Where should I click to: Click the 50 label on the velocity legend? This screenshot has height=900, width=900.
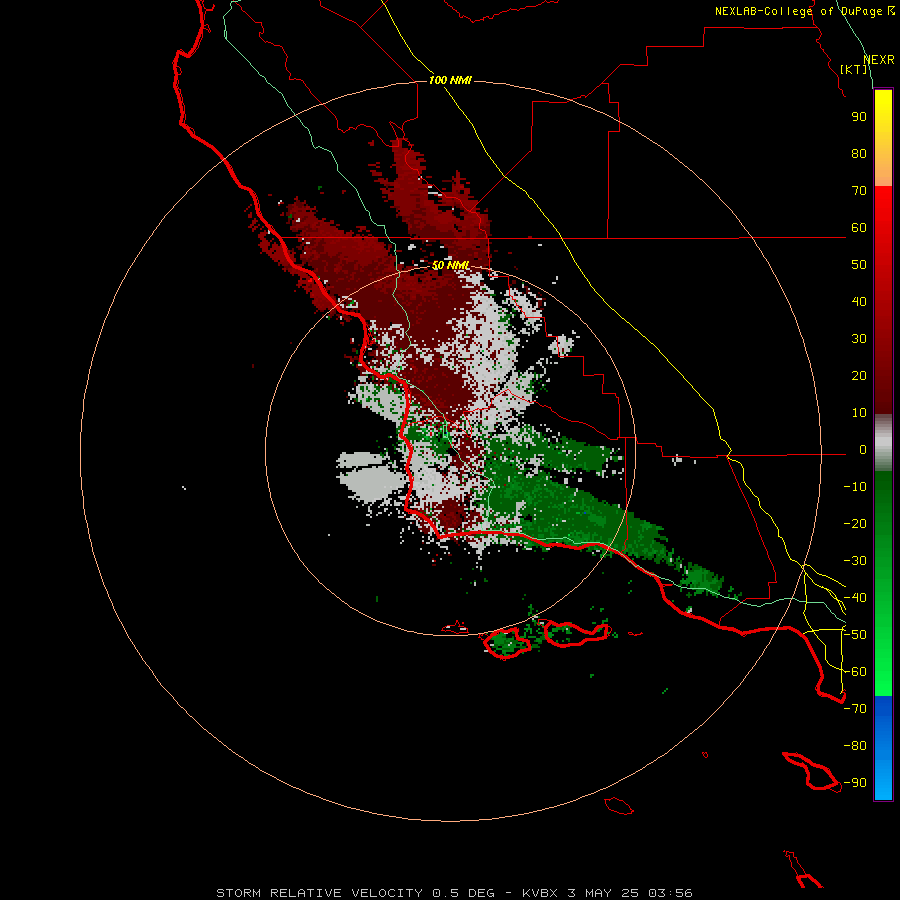click(859, 265)
